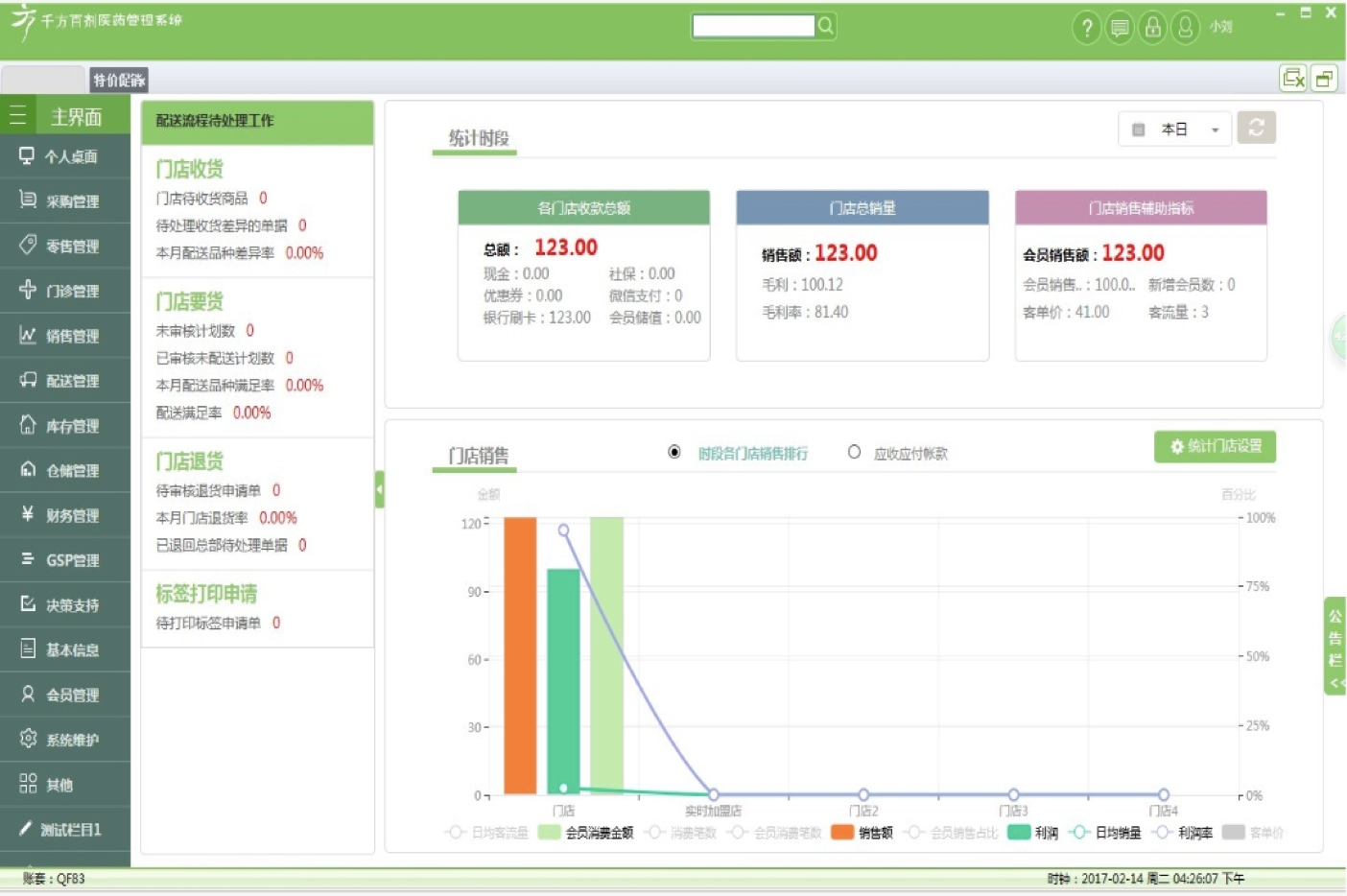Open the 本日 period dropdown

pyautogui.click(x=1175, y=129)
